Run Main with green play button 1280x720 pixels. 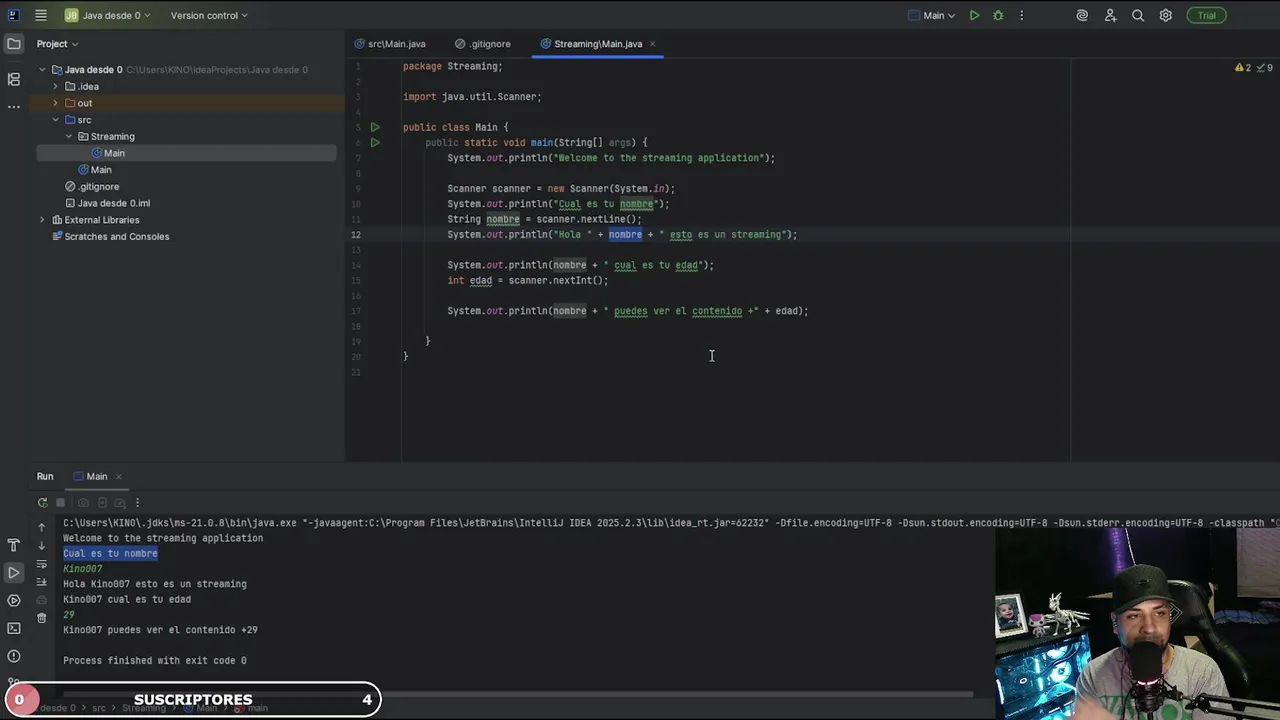click(x=974, y=15)
